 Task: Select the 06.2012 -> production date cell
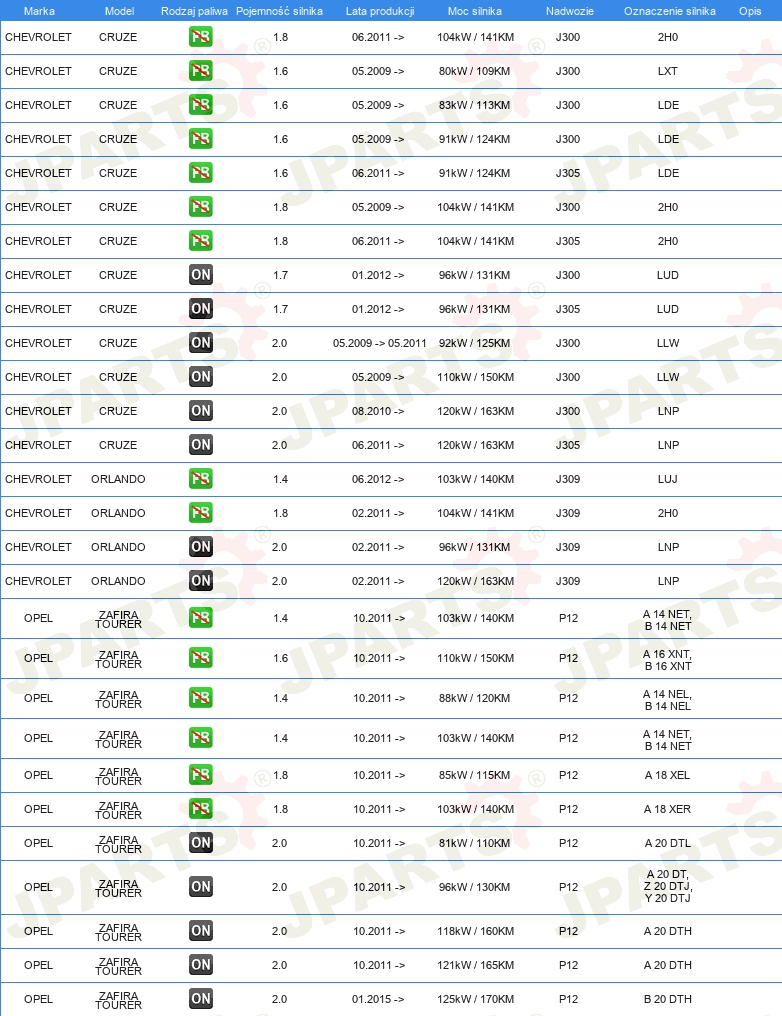378,479
